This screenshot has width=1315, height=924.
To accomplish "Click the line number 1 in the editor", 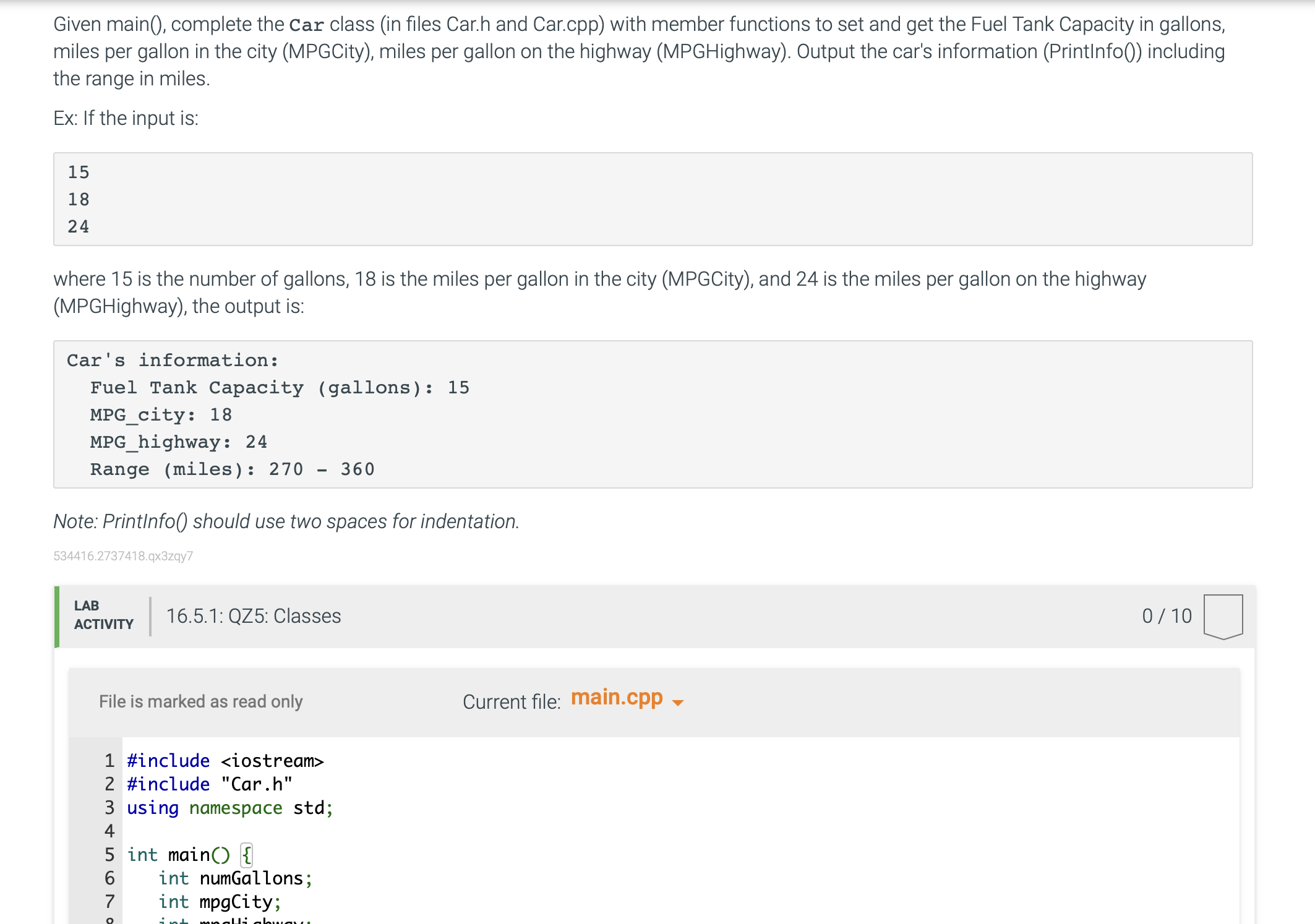I will 109,761.
